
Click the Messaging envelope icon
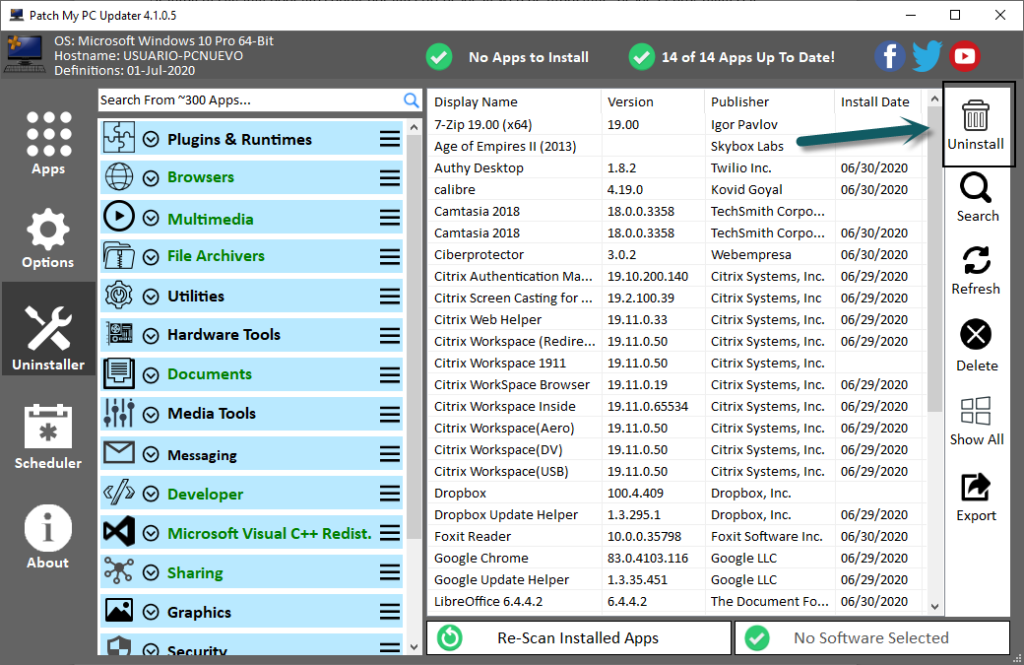(x=119, y=452)
